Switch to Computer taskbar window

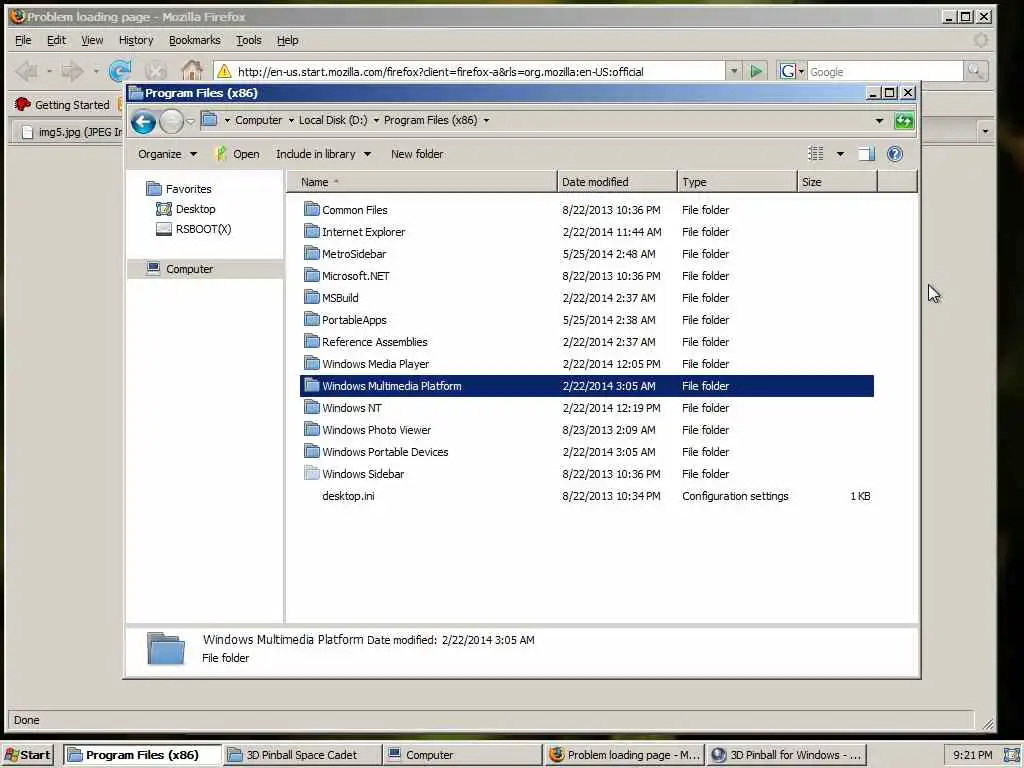[x=462, y=755]
